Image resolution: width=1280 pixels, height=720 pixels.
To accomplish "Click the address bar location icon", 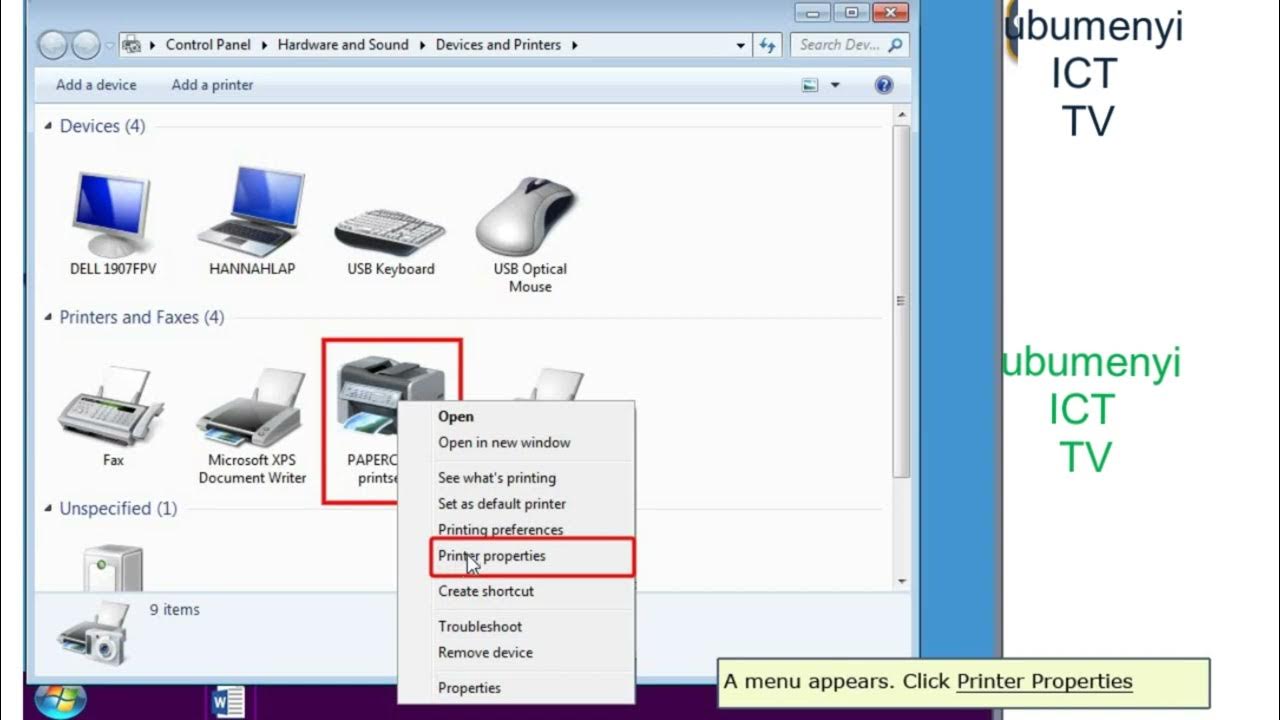I will click(131, 45).
